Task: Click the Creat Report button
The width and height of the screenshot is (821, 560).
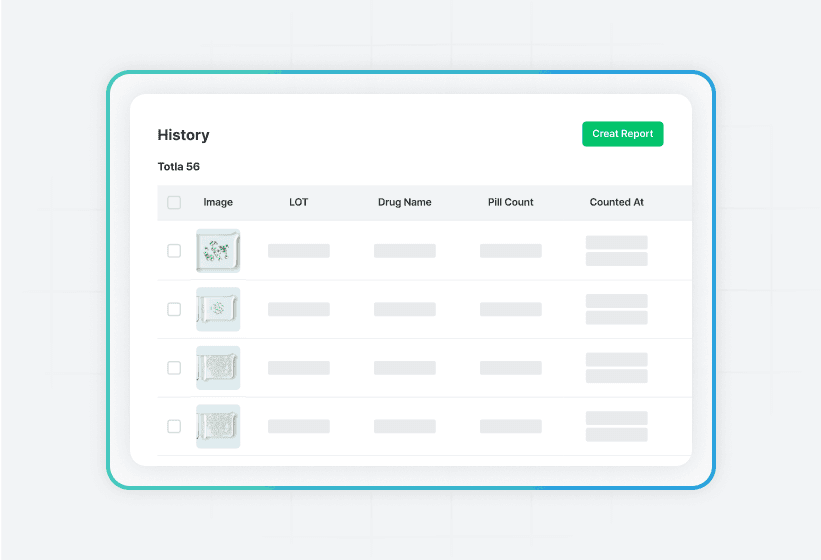Action: click(622, 134)
